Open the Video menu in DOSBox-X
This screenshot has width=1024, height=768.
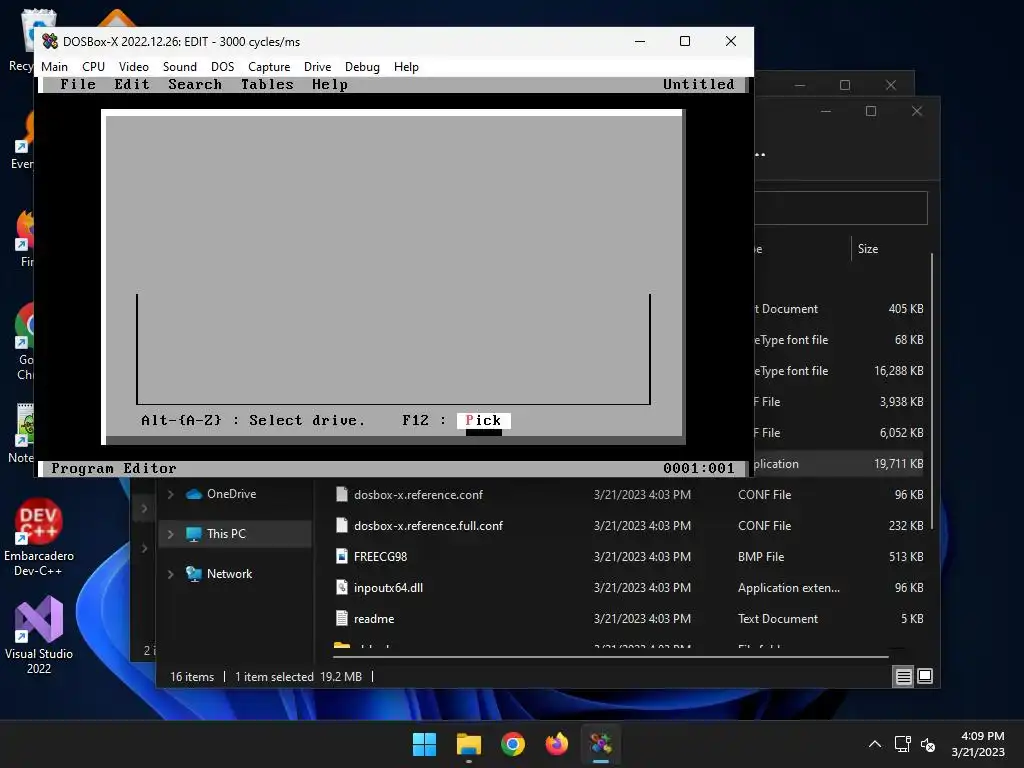[x=134, y=67]
